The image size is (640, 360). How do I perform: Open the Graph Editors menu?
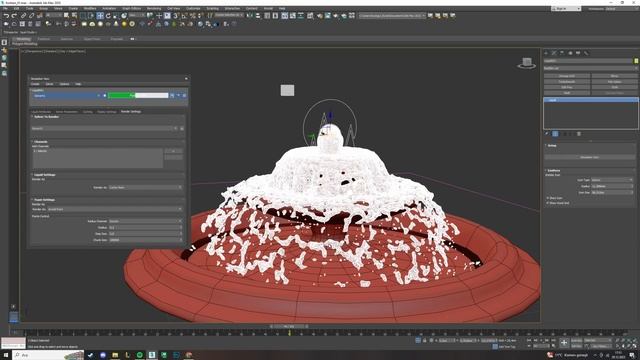(131, 8)
